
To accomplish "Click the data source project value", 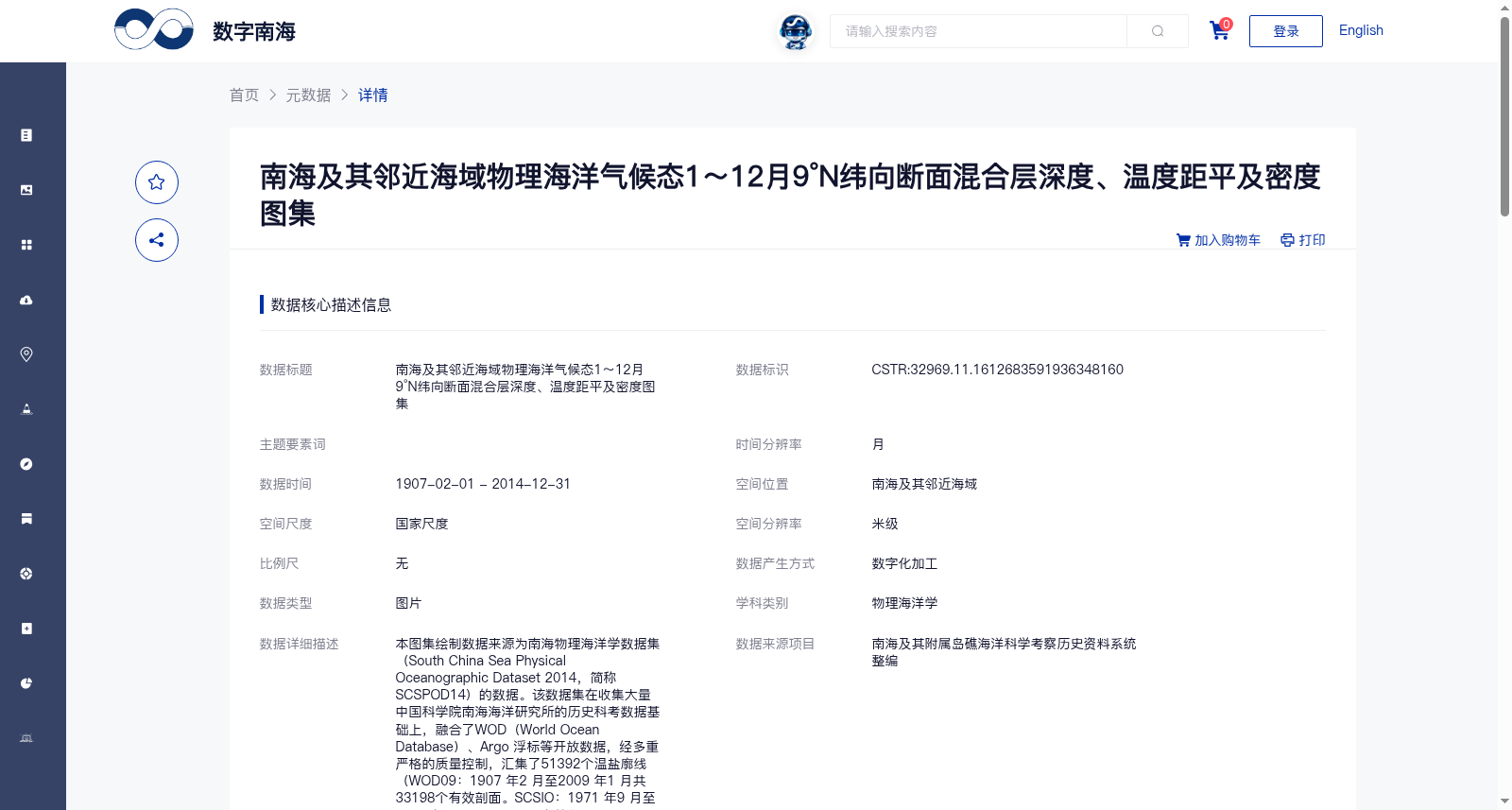I will (1004, 652).
